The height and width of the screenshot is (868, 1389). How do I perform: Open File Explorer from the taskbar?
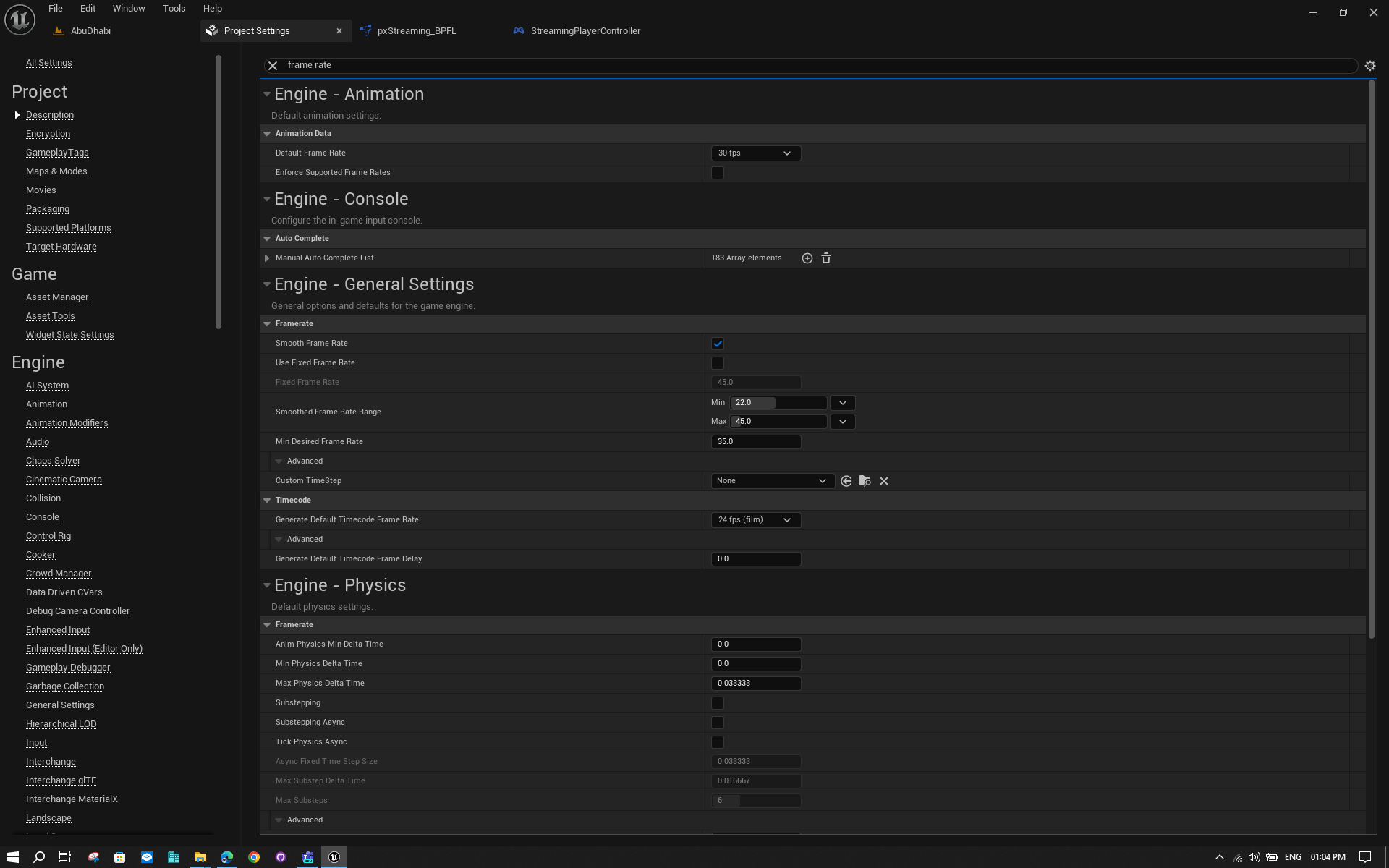200,857
